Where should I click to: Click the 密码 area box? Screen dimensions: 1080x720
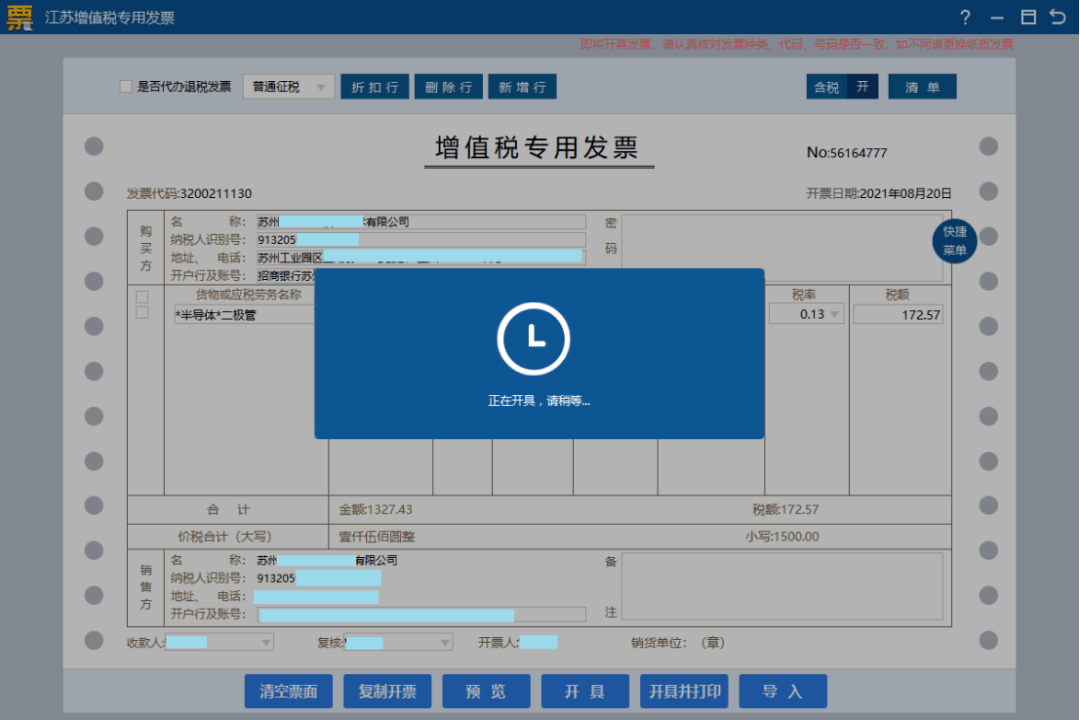coord(782,247)
